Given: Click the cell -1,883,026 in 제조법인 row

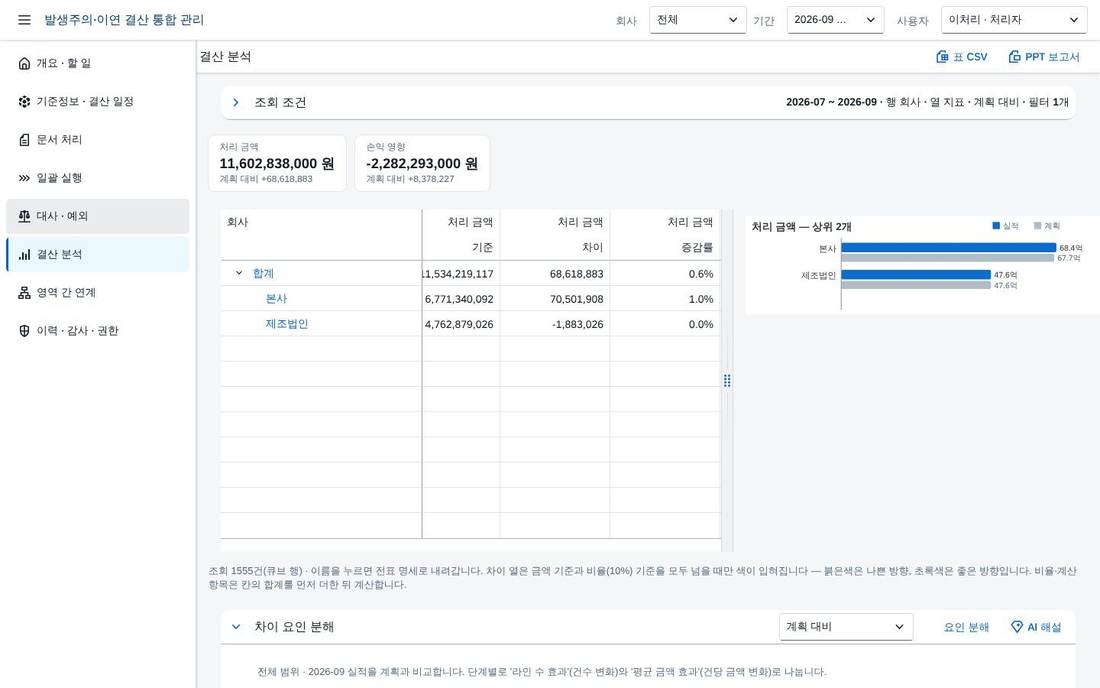Looking at the screenshot, I should [555, 324].
